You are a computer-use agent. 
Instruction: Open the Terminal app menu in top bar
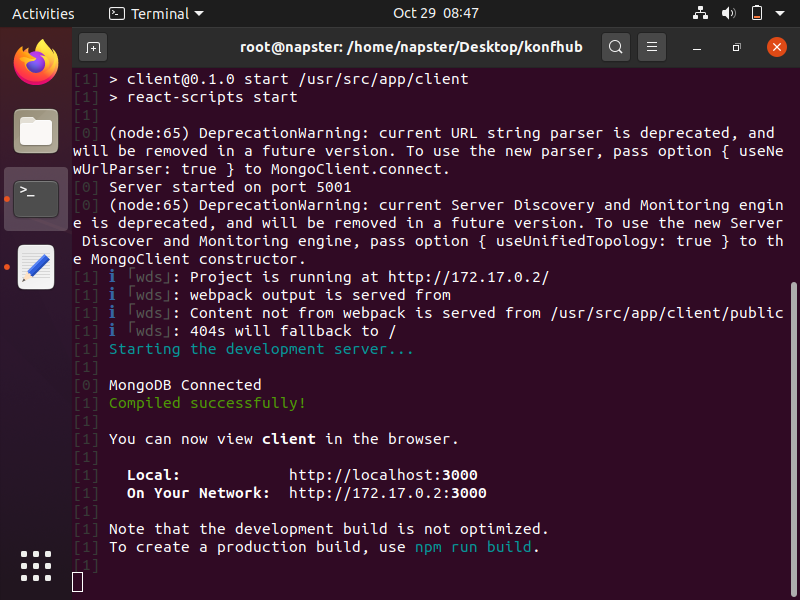pyautogui.click(x=156, y=14)
